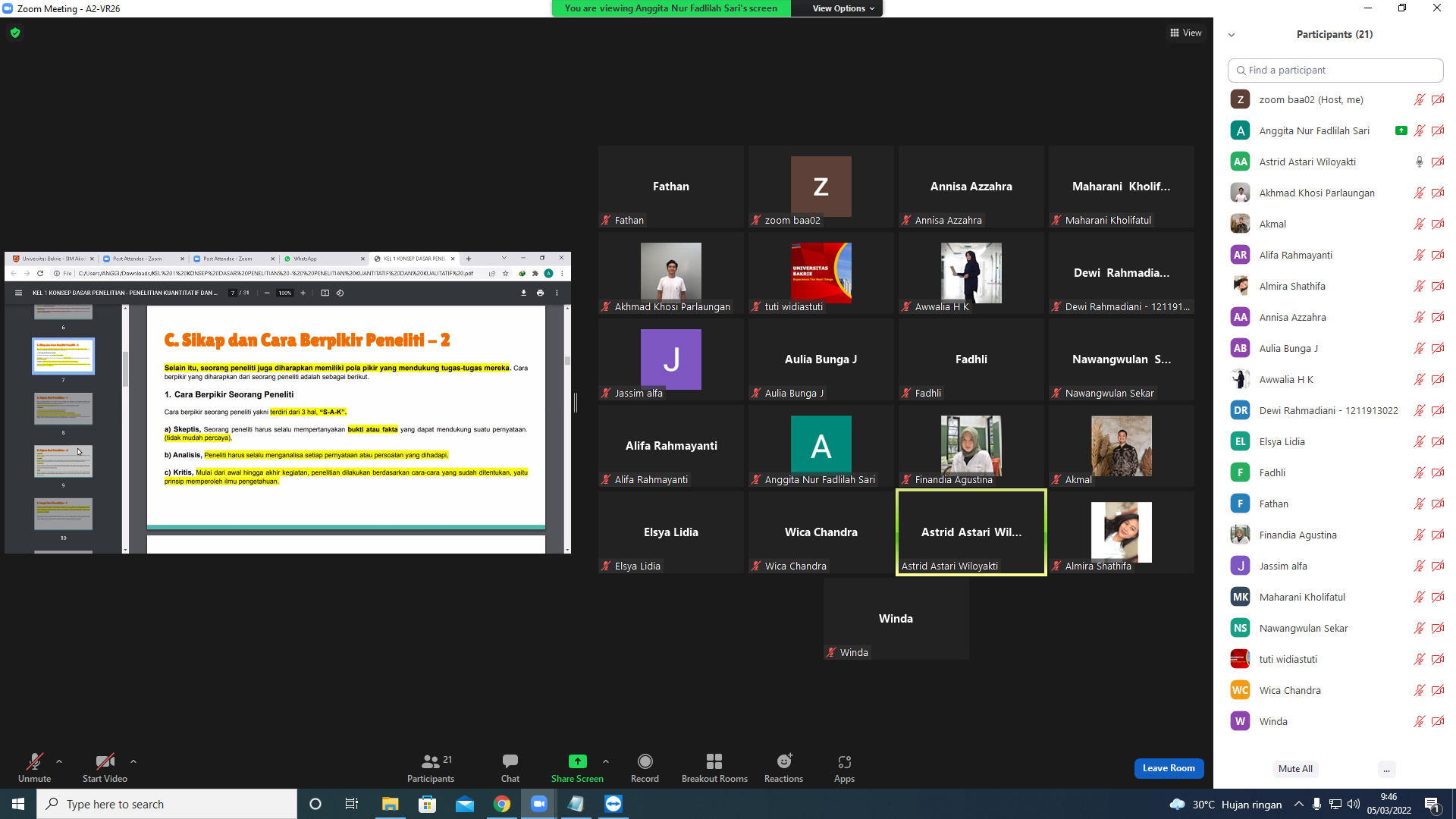The image size is (1456, 819).
Task: Click Mute All button
Action: pos(1295,769)
